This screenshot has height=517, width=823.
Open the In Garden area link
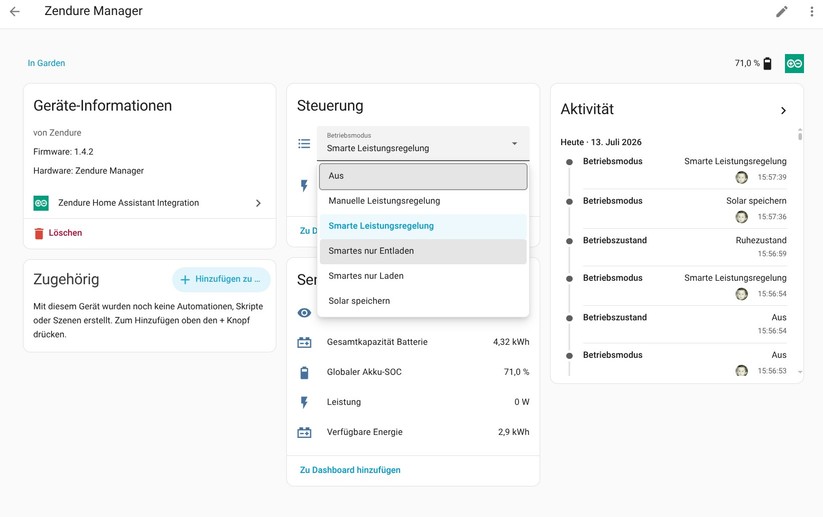[x=46, y=63]
